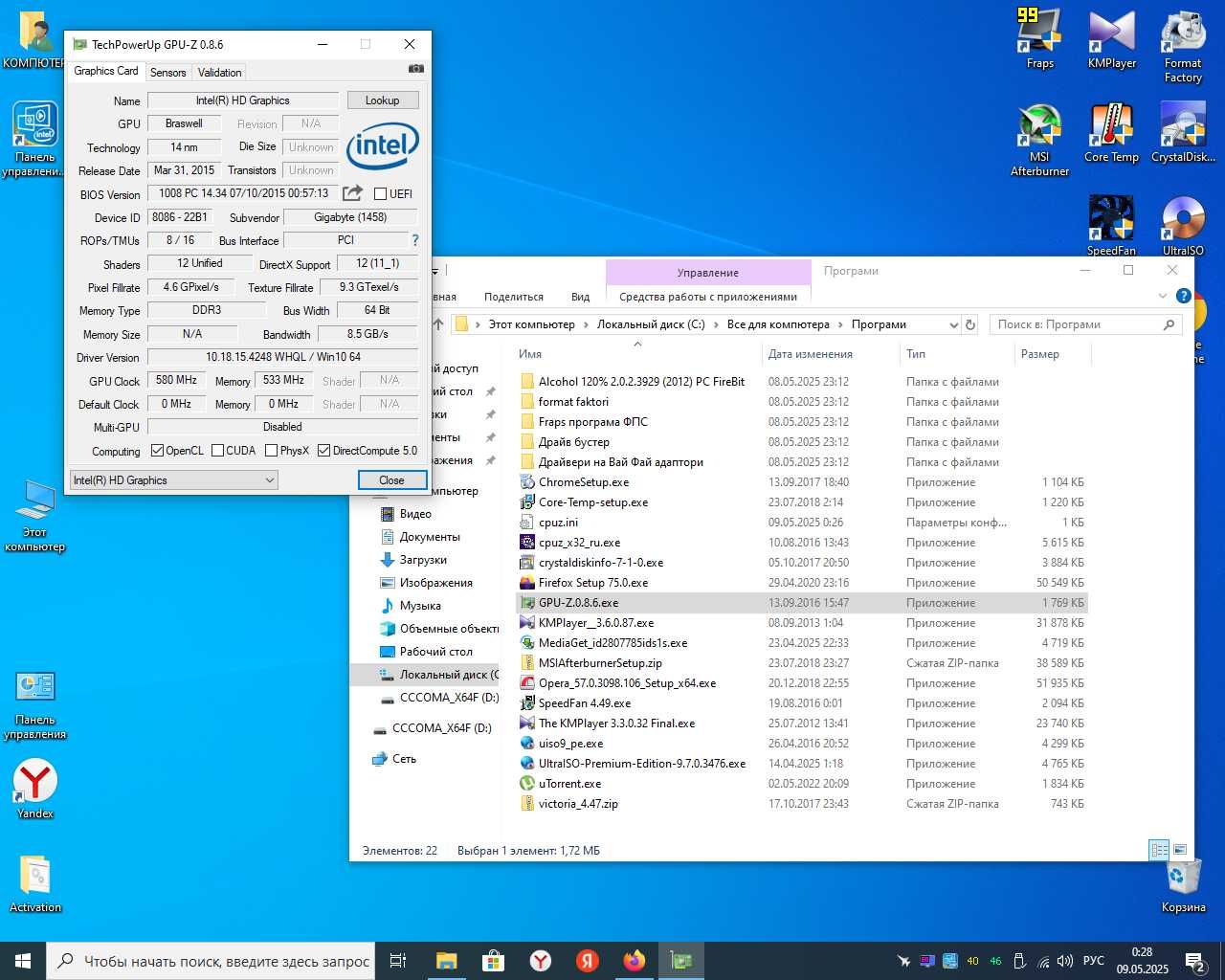Expand the Explorer ribbon chevron

pos(1163,296)
